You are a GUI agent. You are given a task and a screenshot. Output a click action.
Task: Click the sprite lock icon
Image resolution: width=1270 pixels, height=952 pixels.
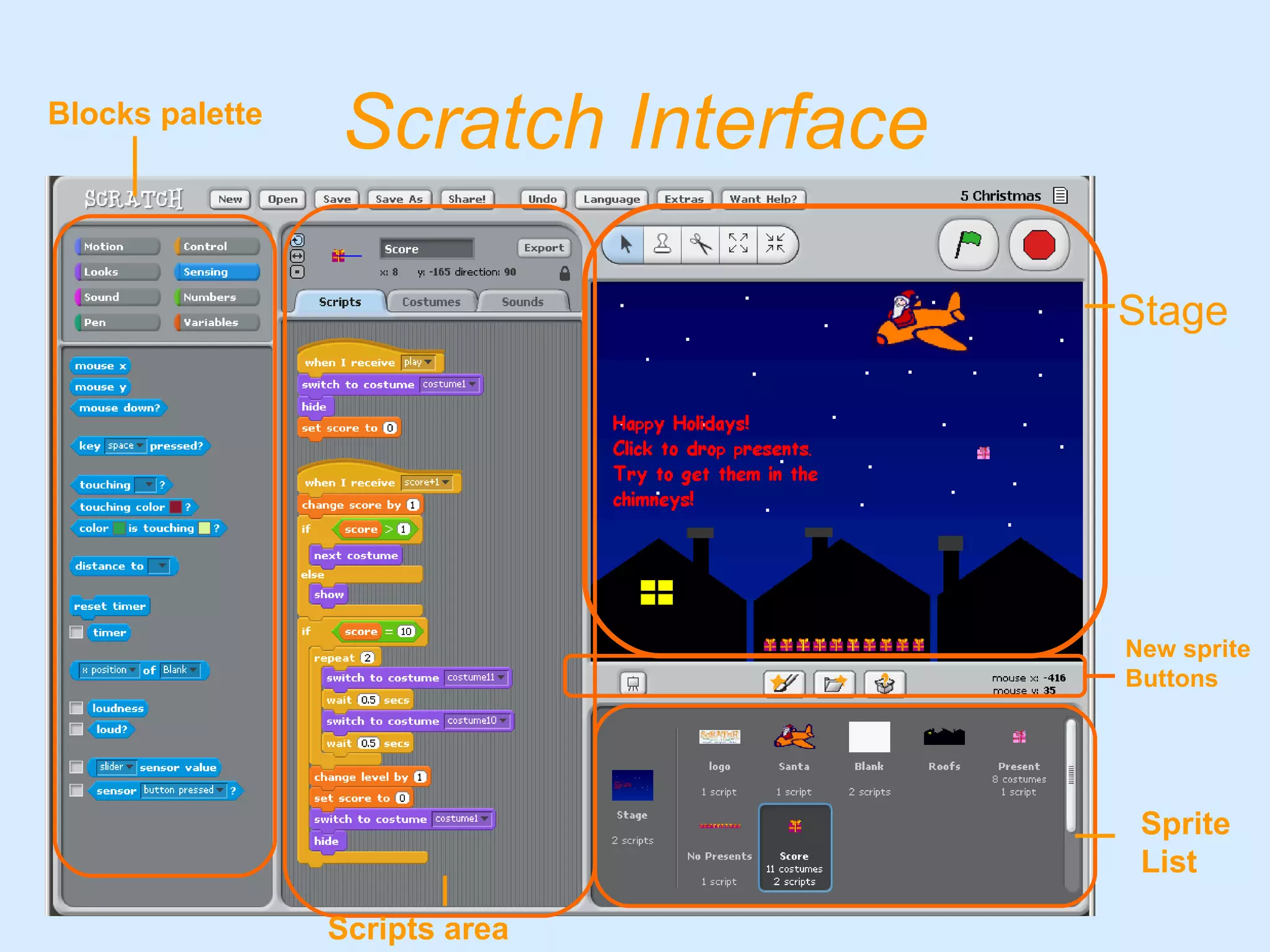[x=564, y=273]
